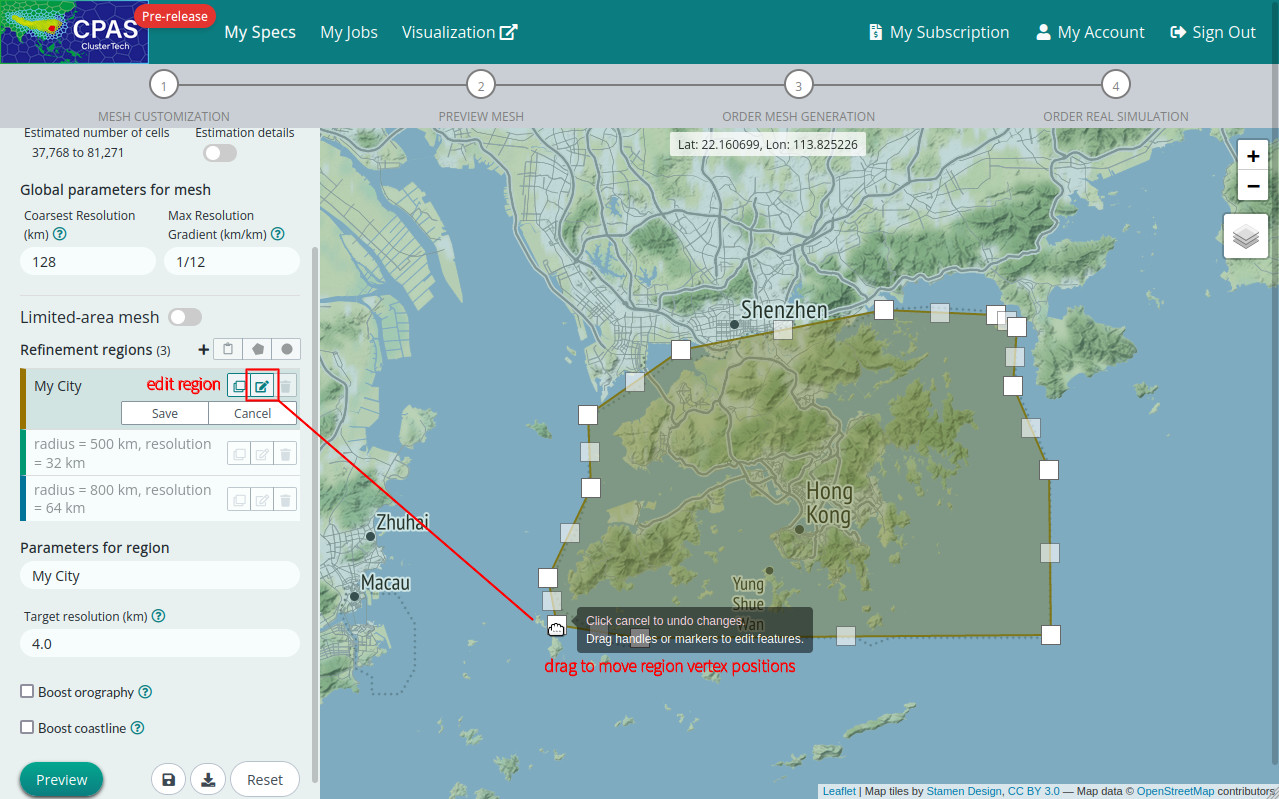Select the radius = 500 km region row
Screen dimensions: 1279x799
coord(160,453)
